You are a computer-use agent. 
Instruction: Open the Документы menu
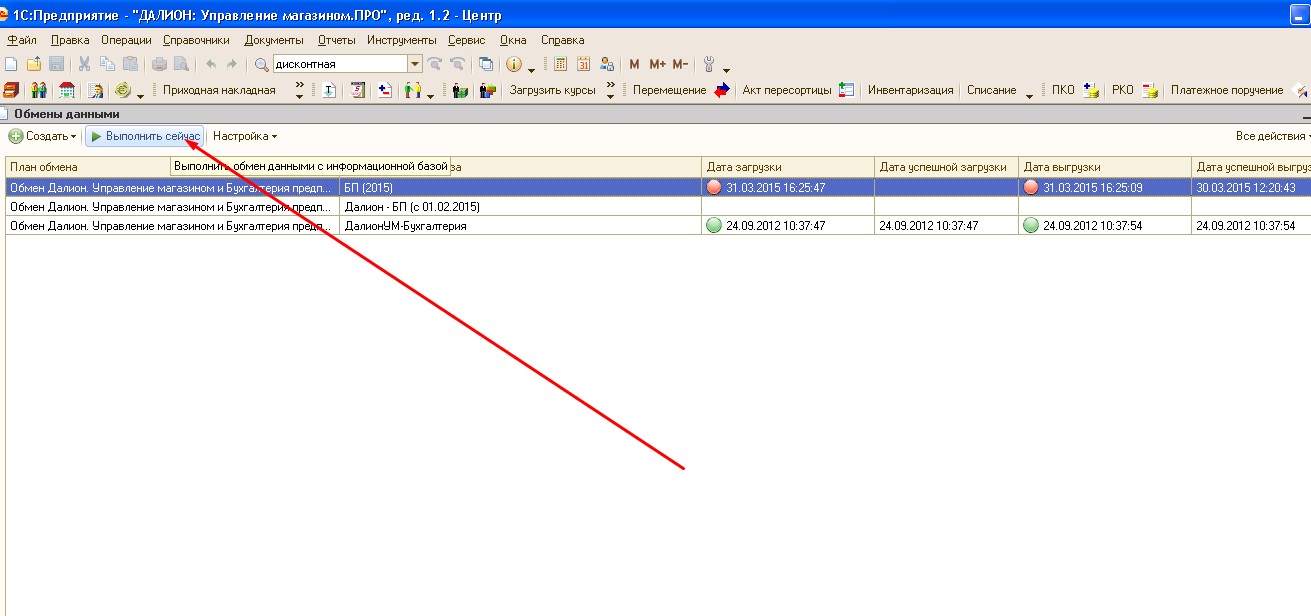pos(273,40)
